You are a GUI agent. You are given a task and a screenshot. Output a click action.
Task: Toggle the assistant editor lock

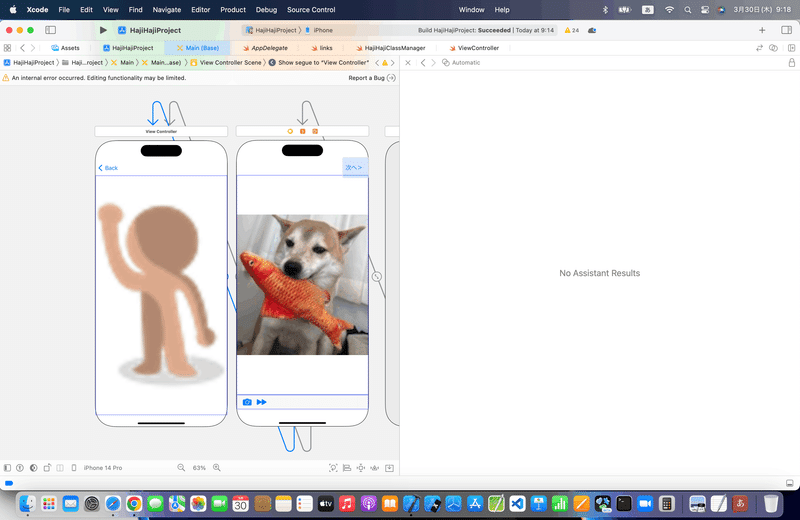point(791,63)
